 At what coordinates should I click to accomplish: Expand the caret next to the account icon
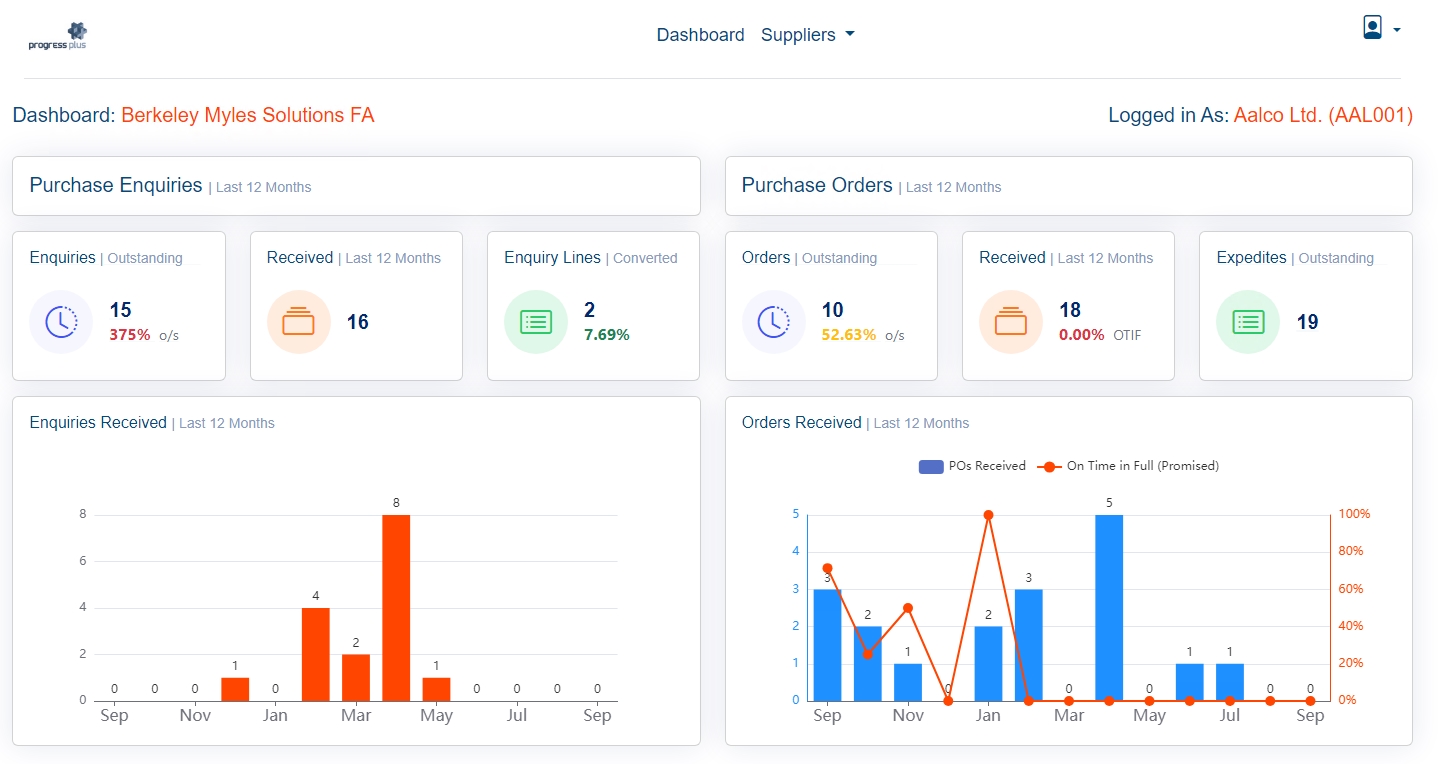click(1396, 30)
